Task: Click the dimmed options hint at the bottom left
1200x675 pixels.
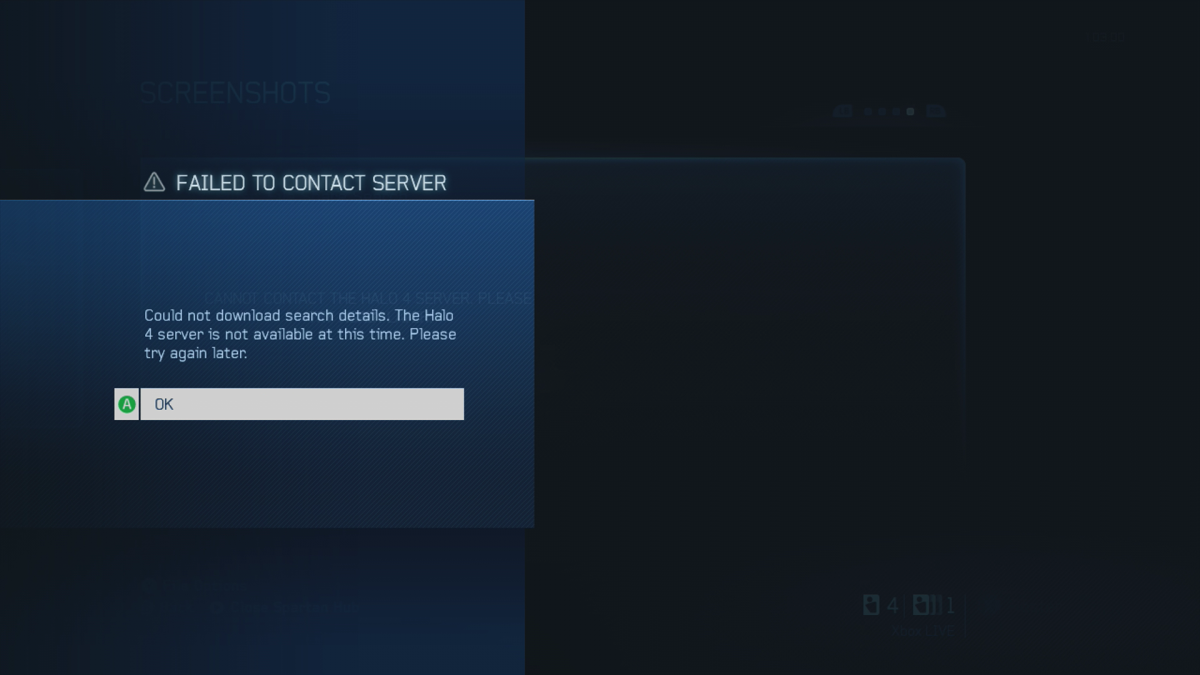Action: [x=195, y=586]
